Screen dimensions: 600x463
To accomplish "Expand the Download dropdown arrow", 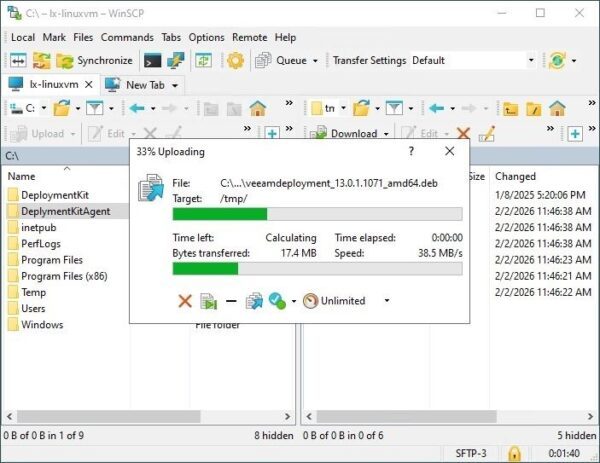I will [x=386, y=134].
